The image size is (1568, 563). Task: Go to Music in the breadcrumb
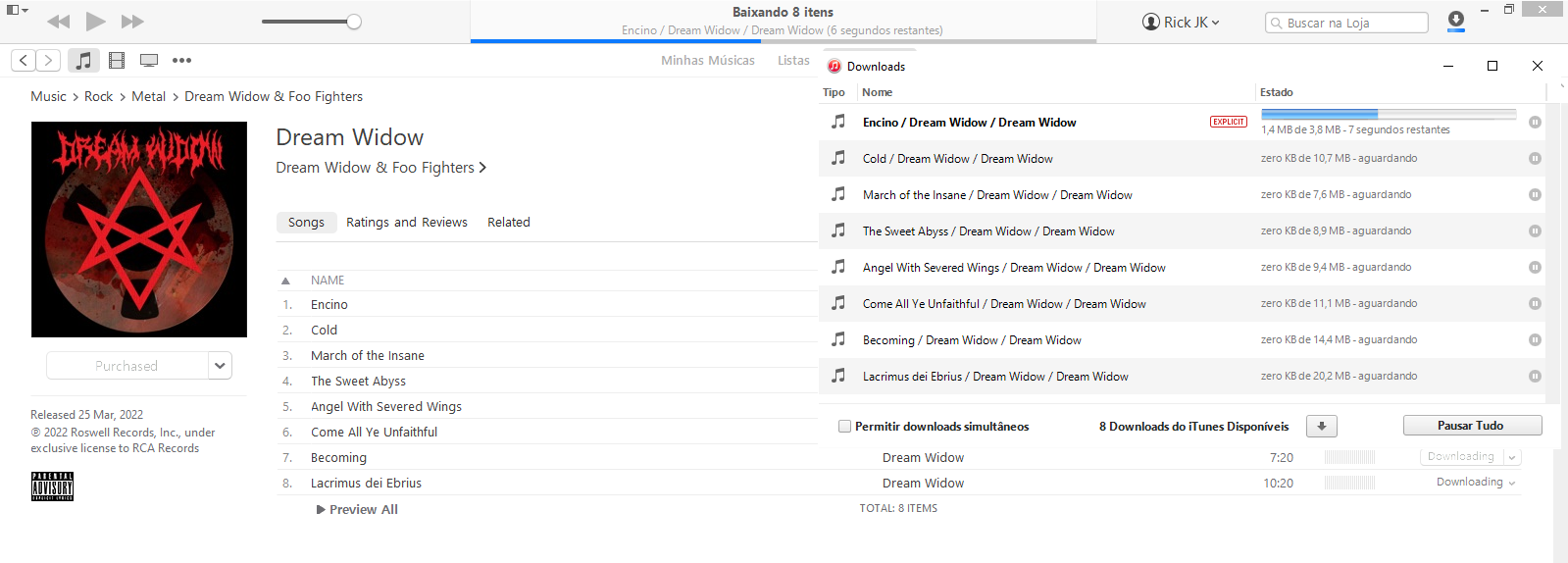pos(48,96)
